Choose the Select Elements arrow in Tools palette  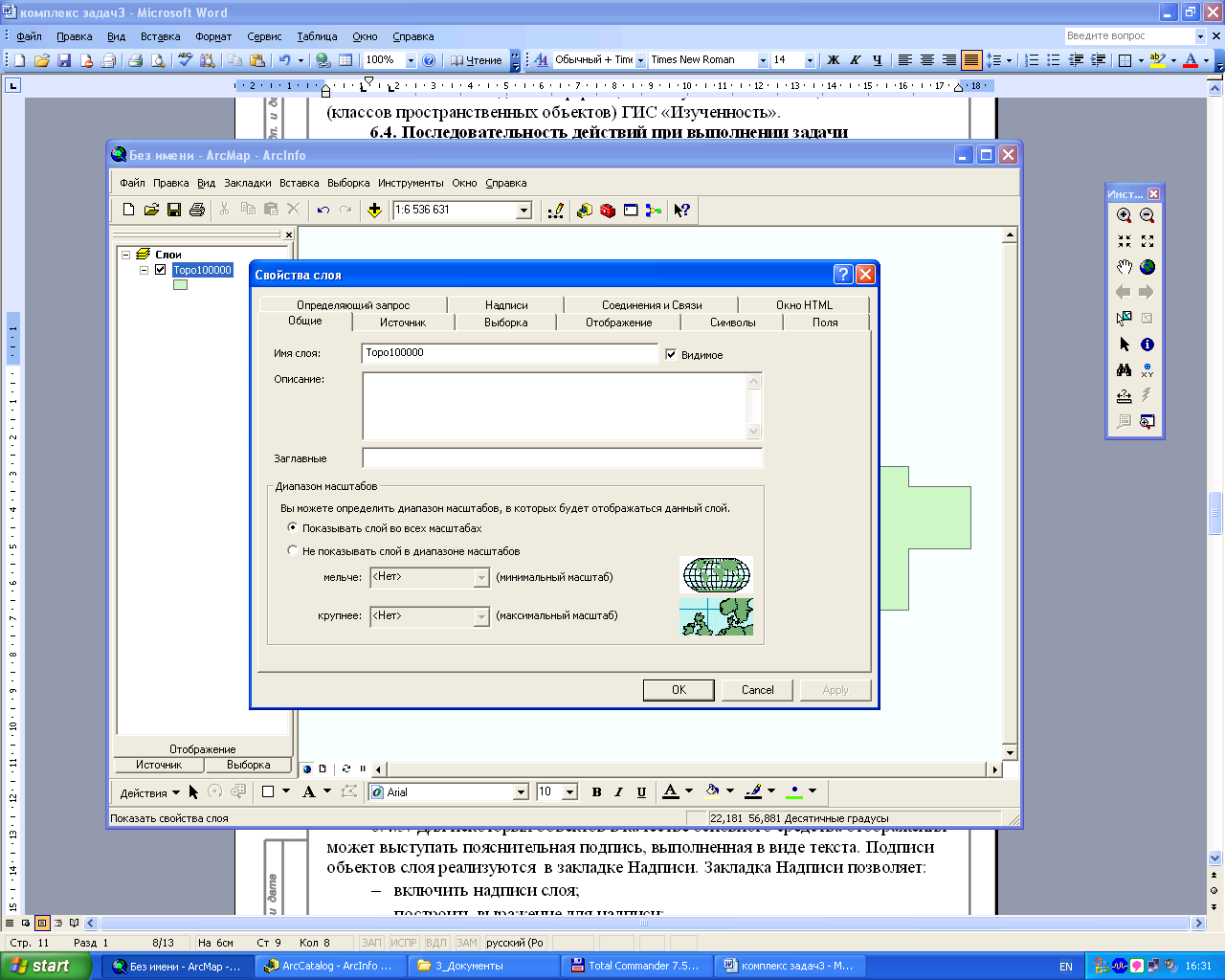[x=1124, y=345]
